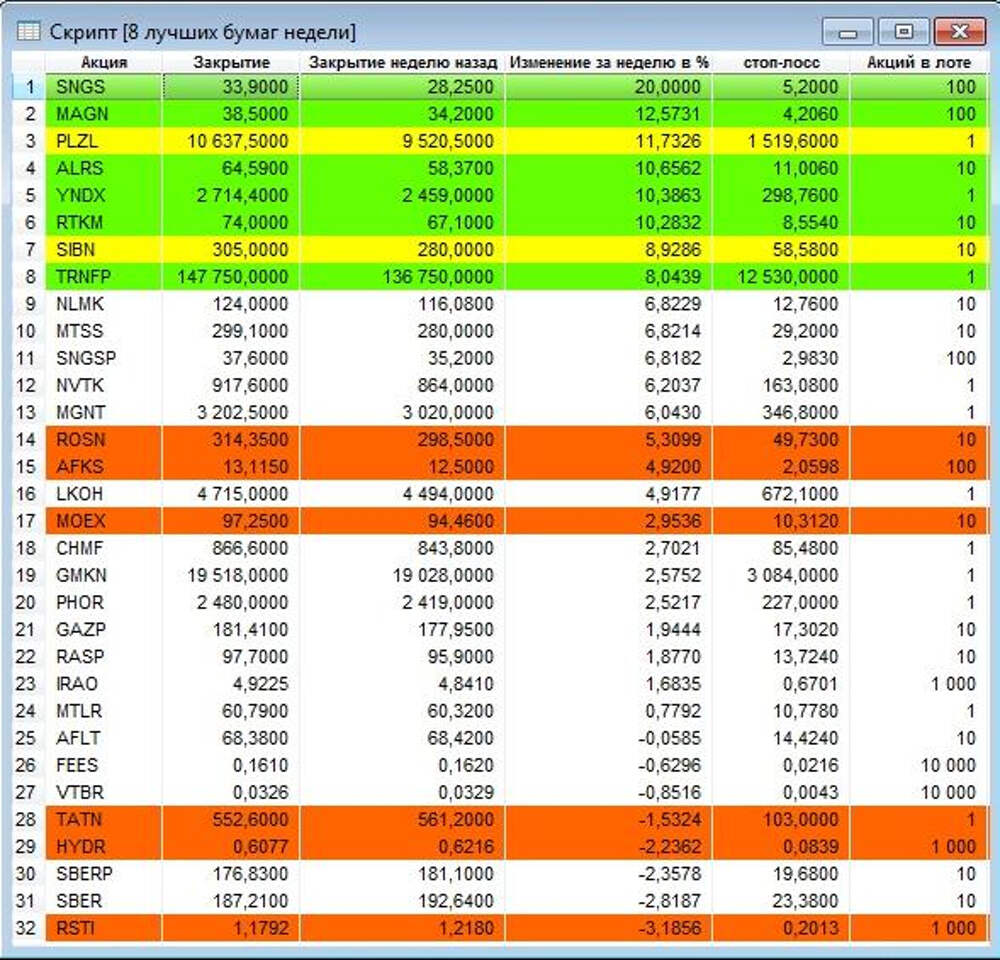Select the green TRNFP ticker cell
The height and width of the screenshot is (960, 1000).
click(x=84, y=277)
